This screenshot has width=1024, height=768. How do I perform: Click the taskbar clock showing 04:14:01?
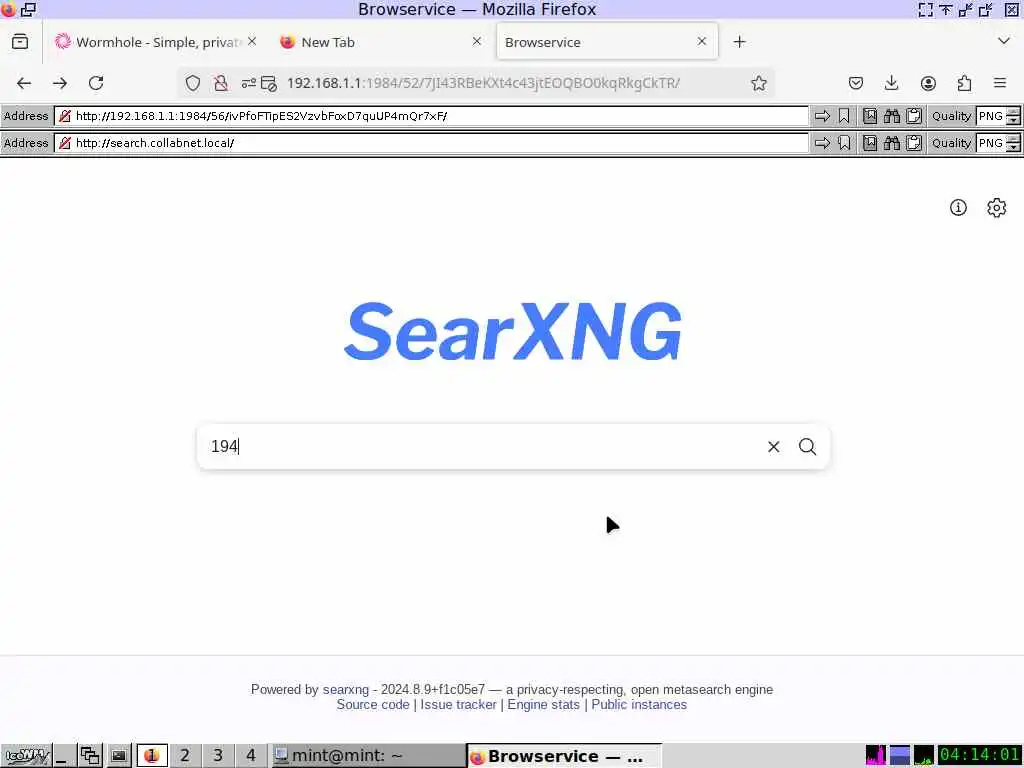click(x=979, y=756)
